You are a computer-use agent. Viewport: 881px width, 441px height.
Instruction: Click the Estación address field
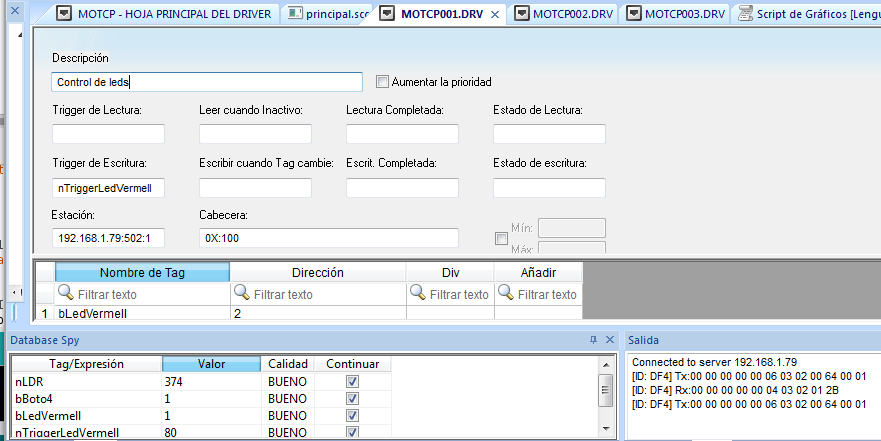[108, 238]
